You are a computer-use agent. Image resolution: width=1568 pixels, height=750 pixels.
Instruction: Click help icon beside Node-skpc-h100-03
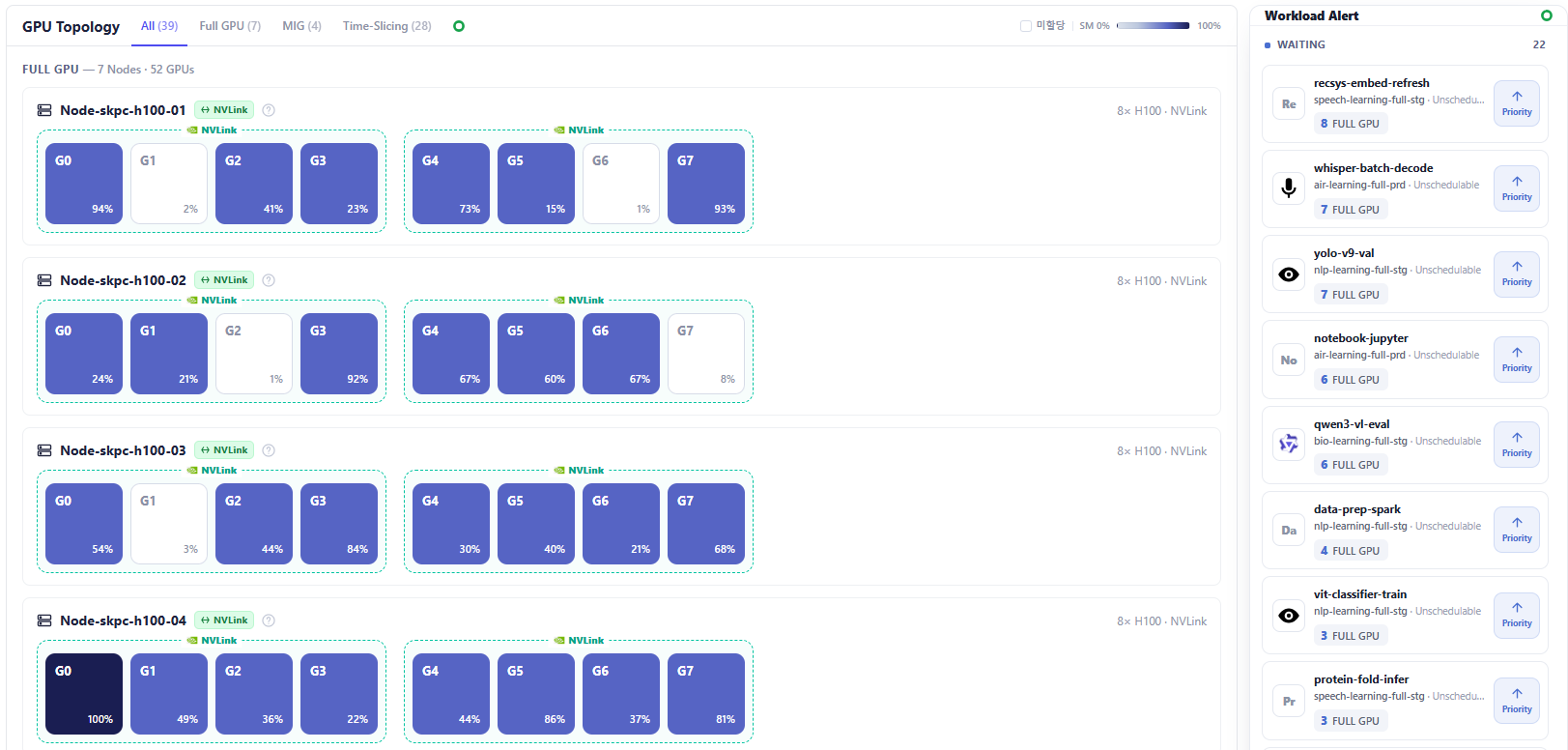(x=269, y=450)
